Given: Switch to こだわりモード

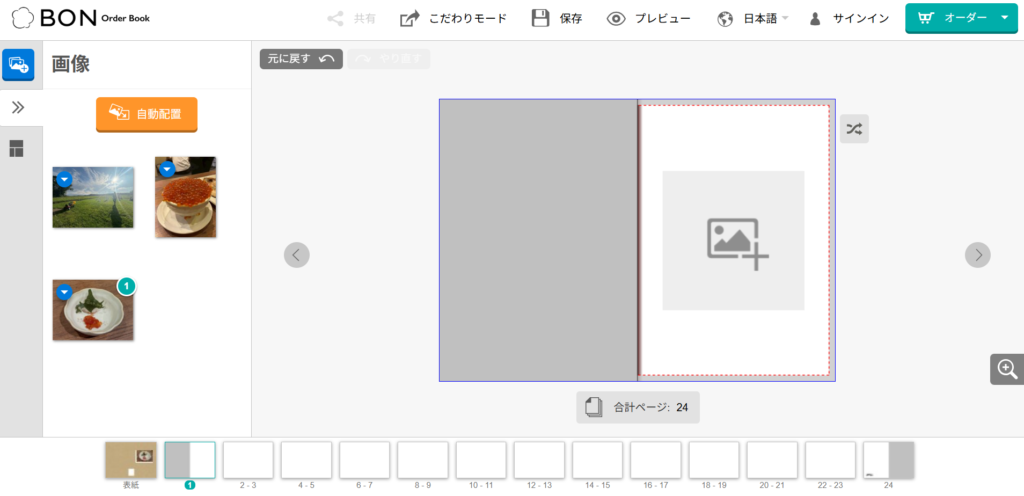Looking at the screenshot, I should point(453,18).
